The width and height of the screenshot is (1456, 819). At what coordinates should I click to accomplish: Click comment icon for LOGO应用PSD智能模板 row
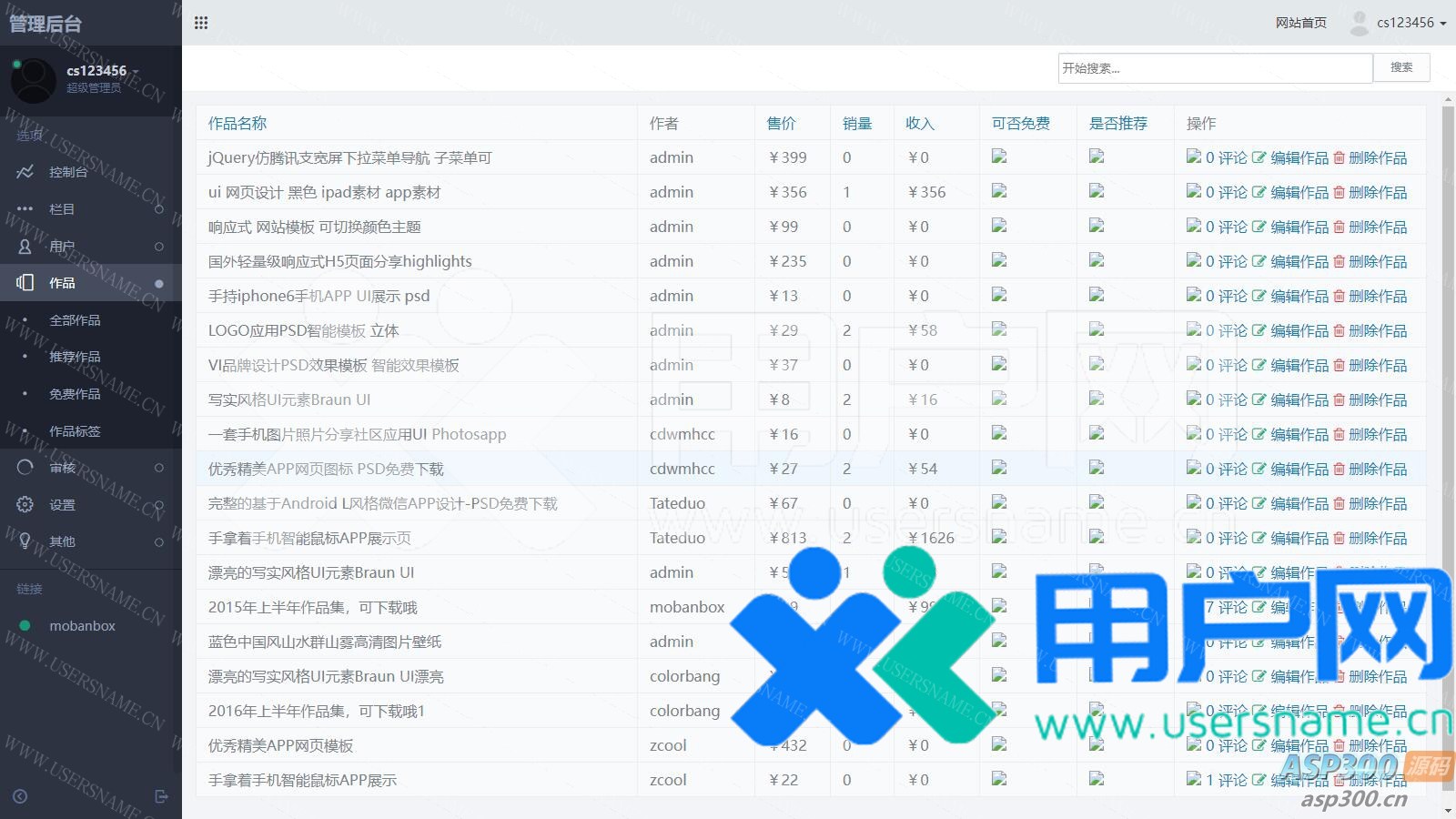tap(1194, 329)
